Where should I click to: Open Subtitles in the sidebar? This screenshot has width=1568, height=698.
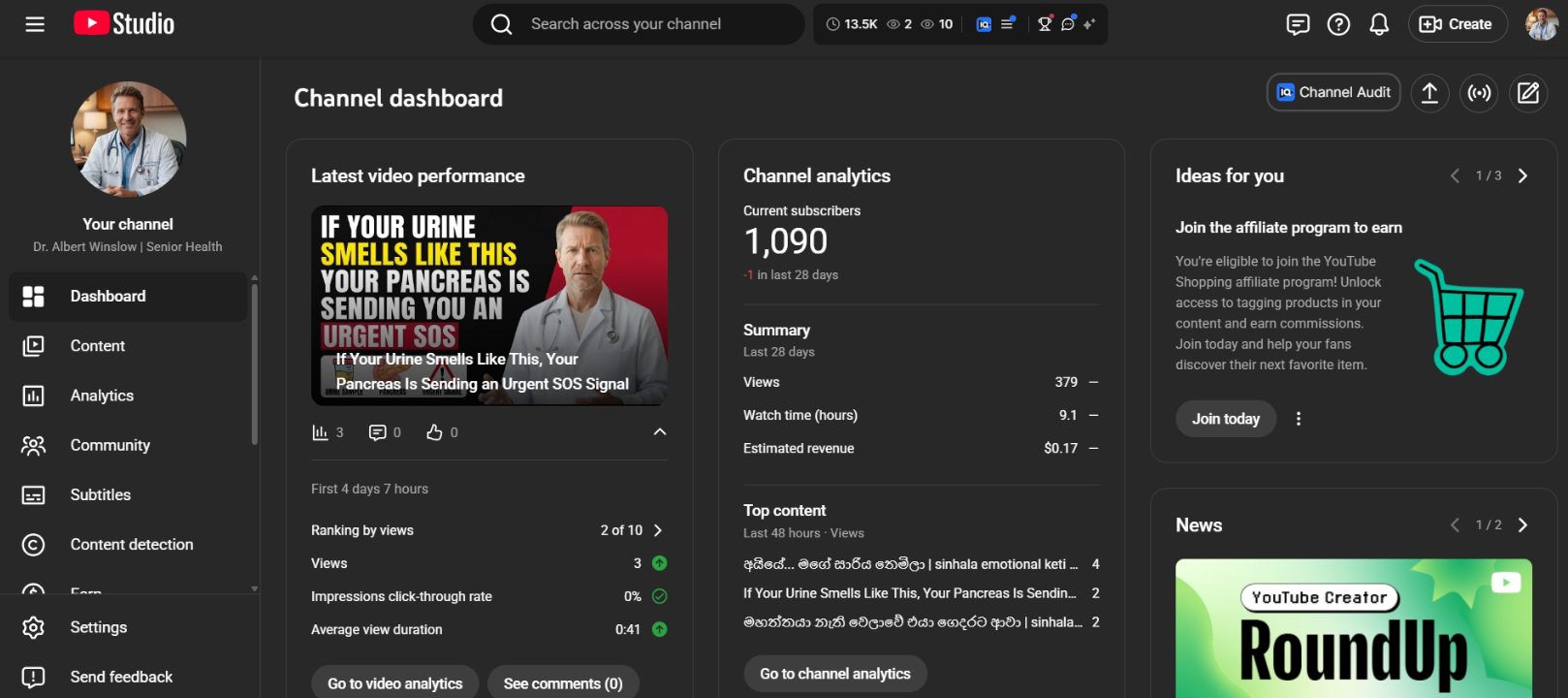[x=128, y=494]
